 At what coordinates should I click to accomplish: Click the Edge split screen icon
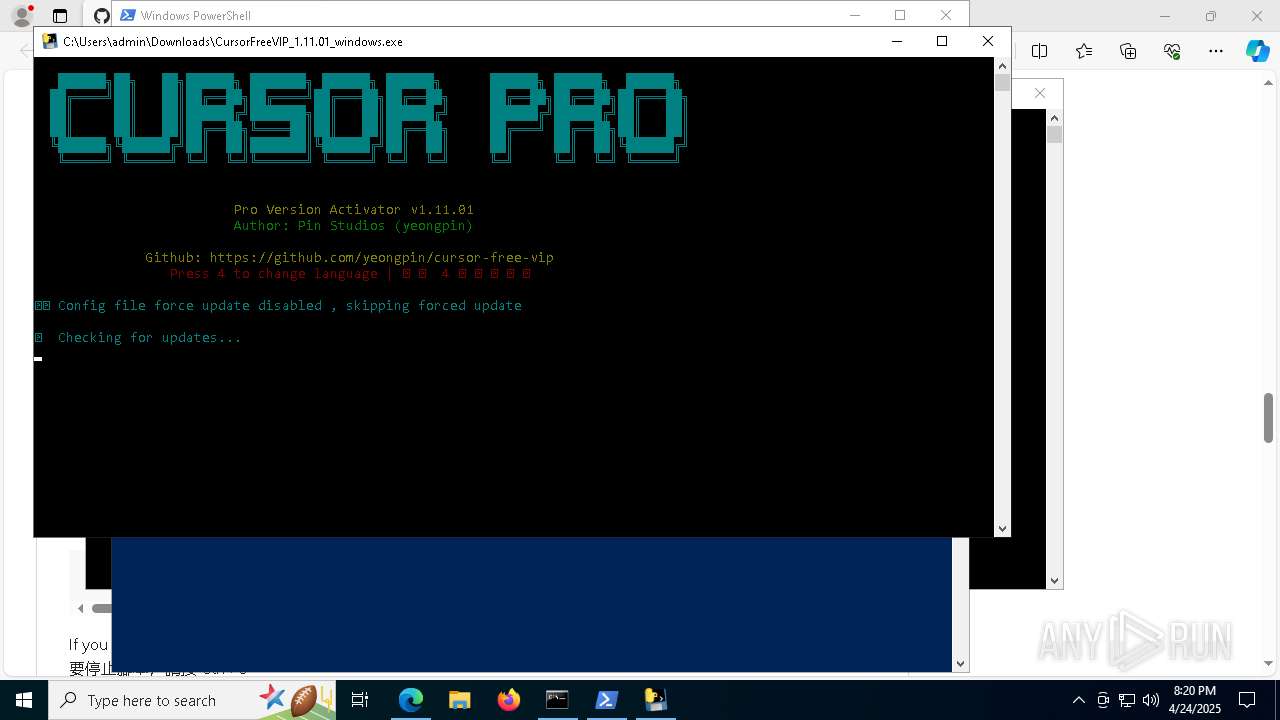pos(1039,51)
